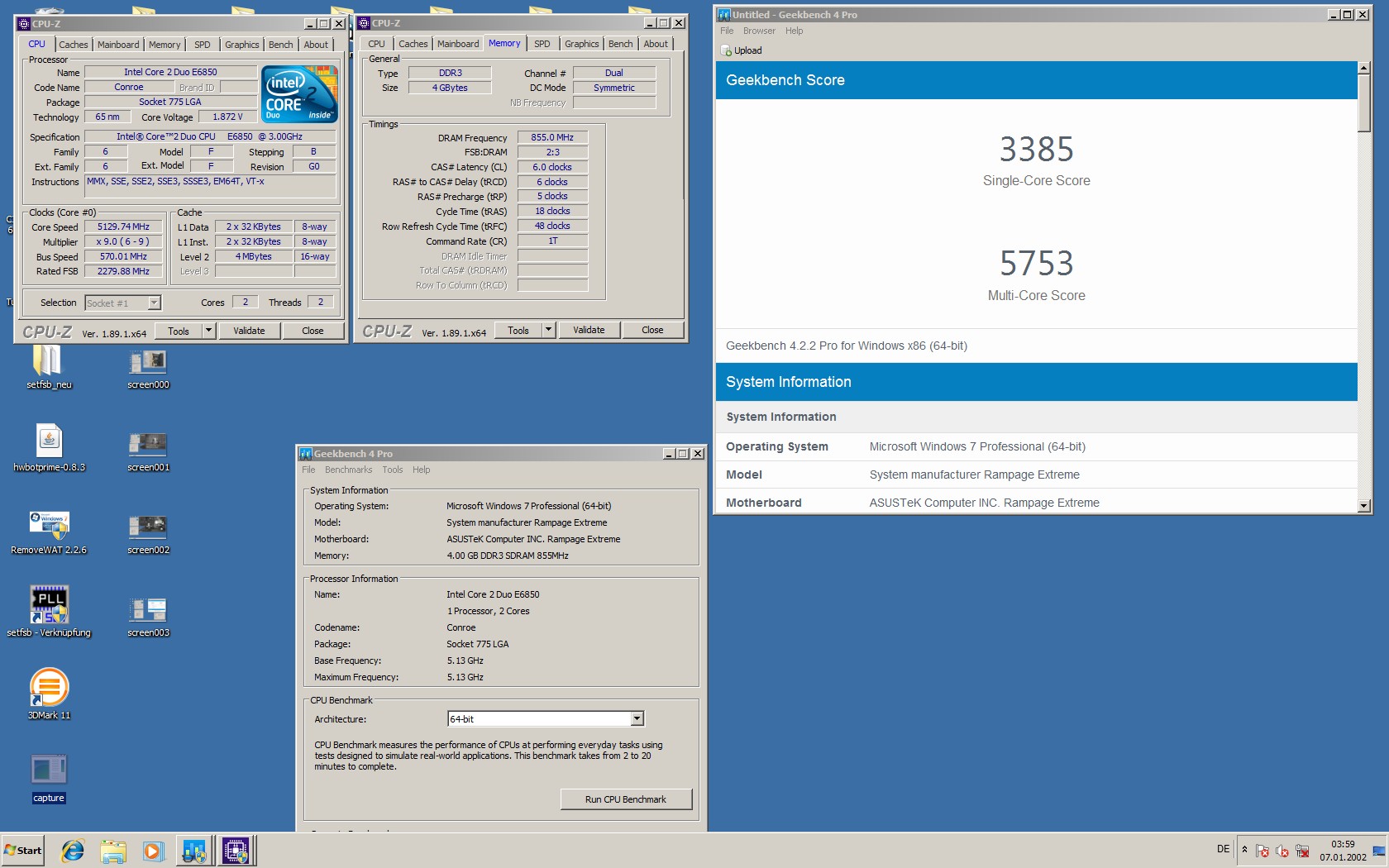Click the 3385 single-core score
This screenshot has width=1389, height=868.
[1036, 150]
